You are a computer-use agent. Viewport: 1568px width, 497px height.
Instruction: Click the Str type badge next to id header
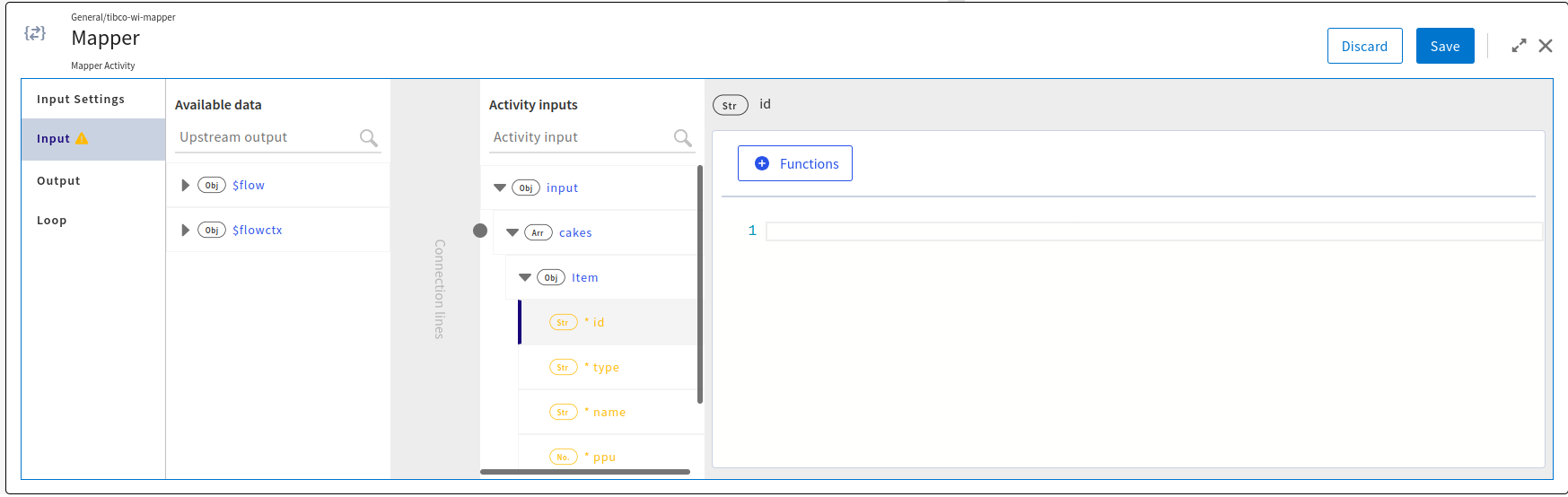730,105
